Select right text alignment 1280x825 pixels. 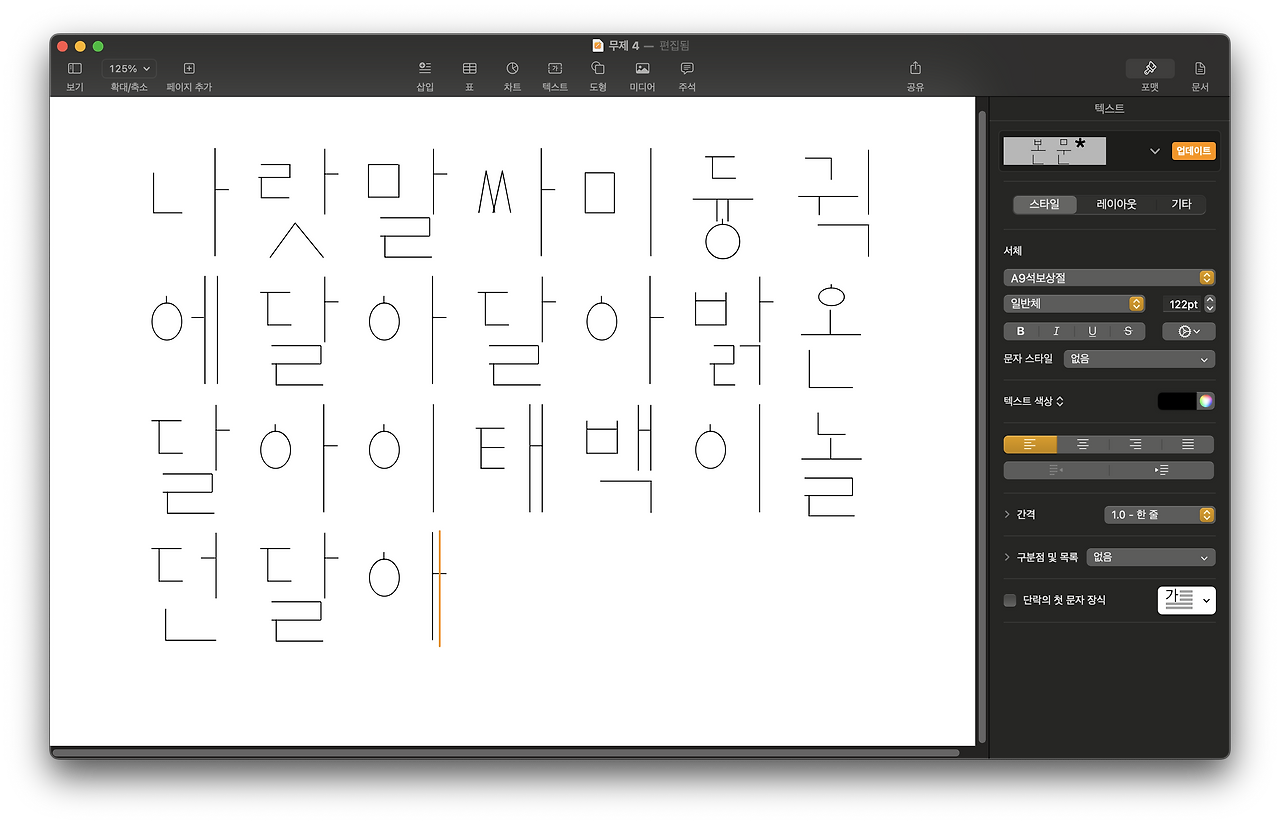click(1136, 444)
